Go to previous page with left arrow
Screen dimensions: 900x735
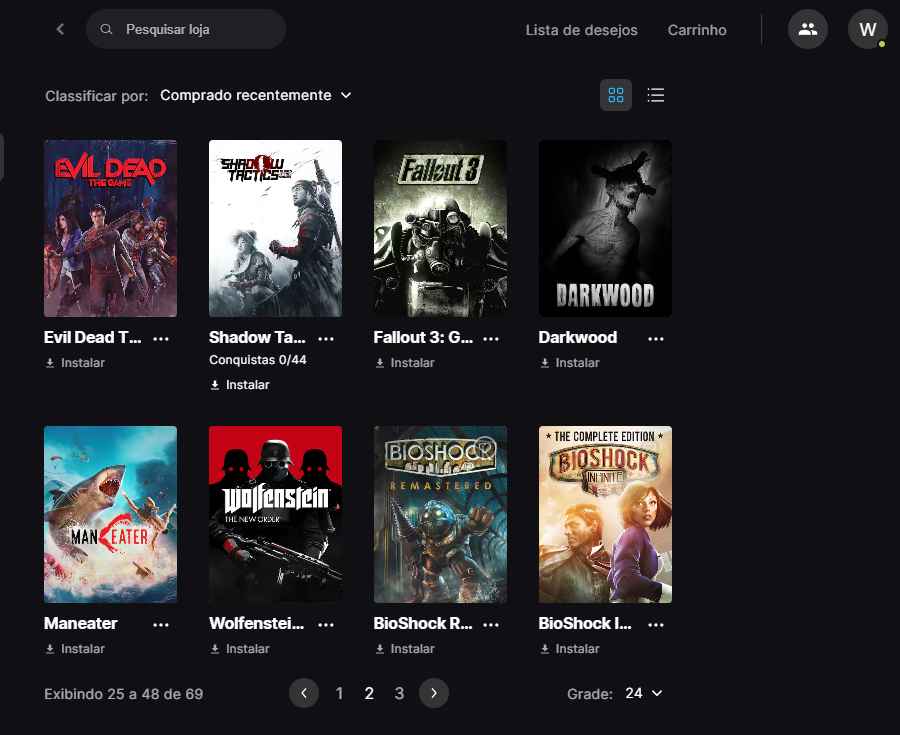coord(304,693)
